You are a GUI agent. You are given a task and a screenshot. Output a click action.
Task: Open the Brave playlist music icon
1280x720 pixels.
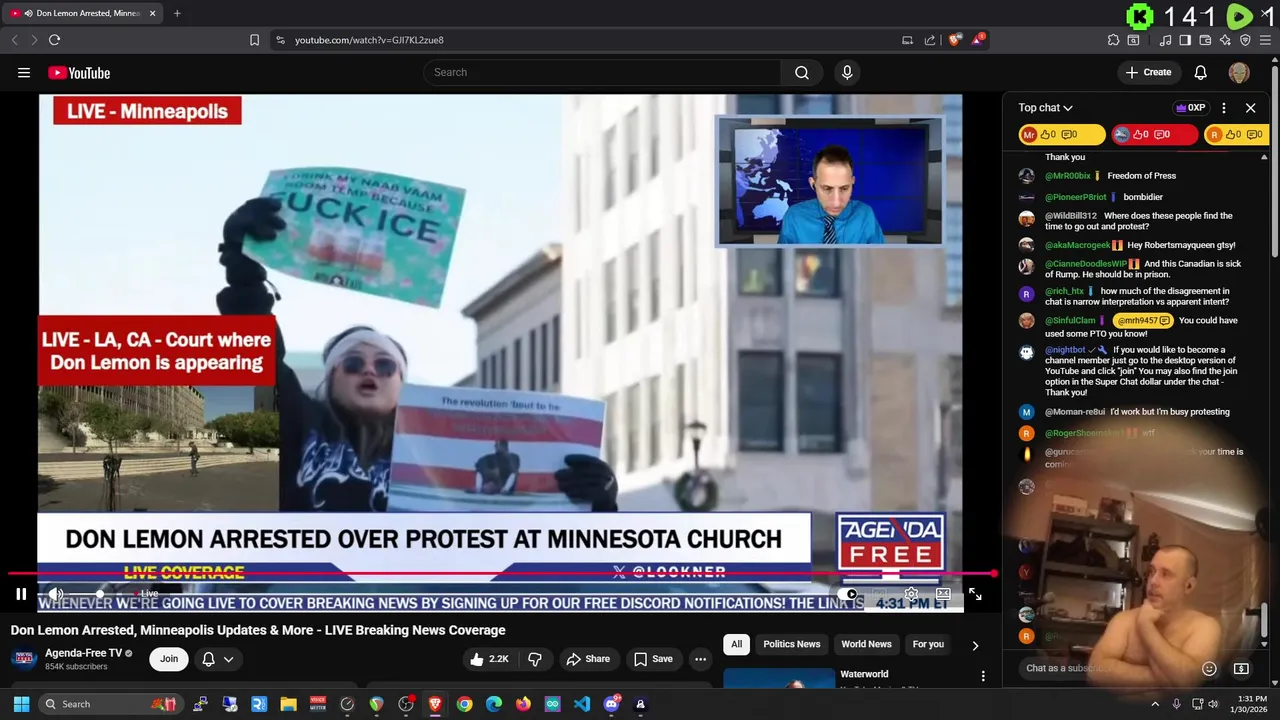1165,40
